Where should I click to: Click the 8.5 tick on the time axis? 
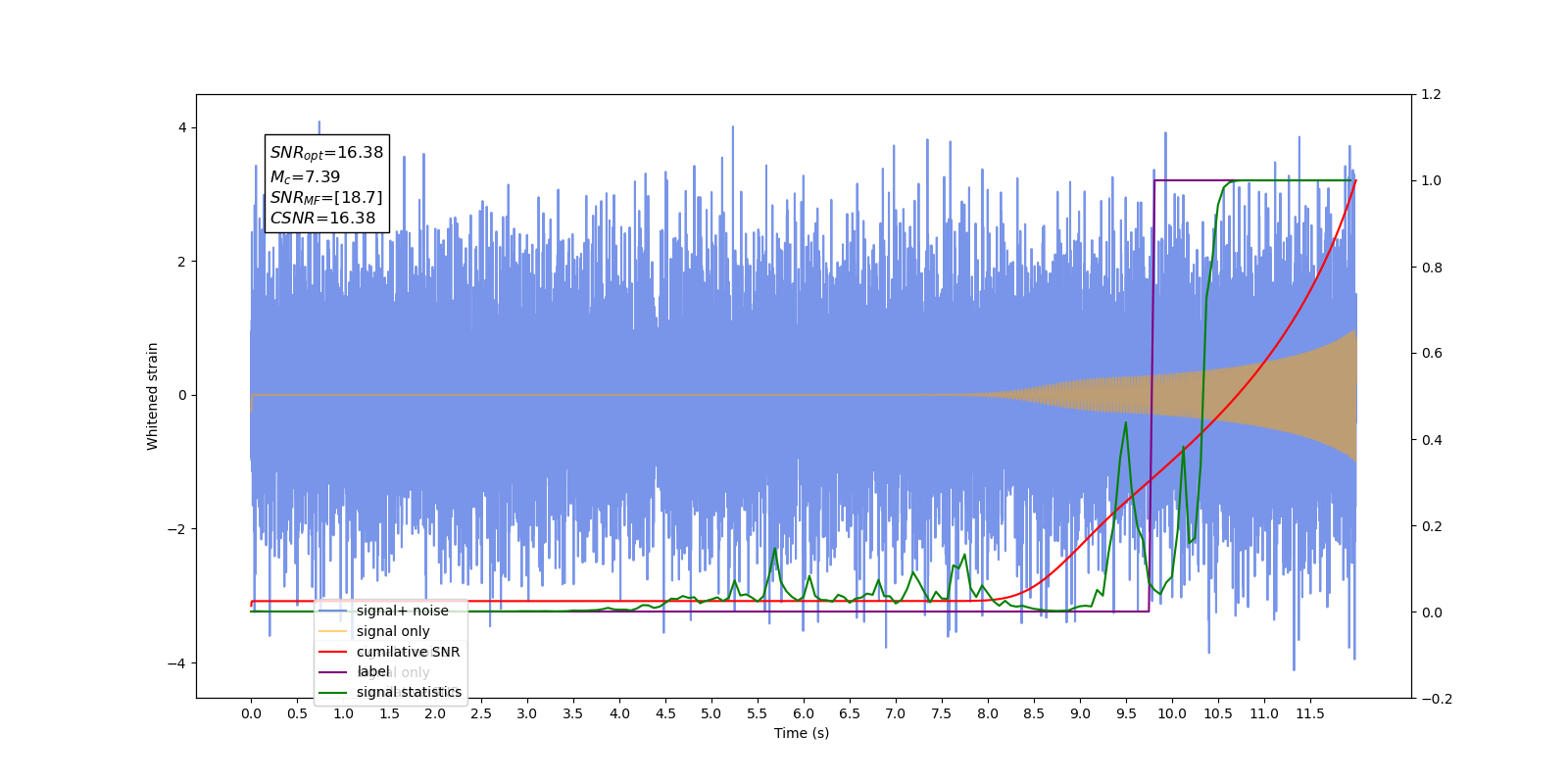[1034, 713]
